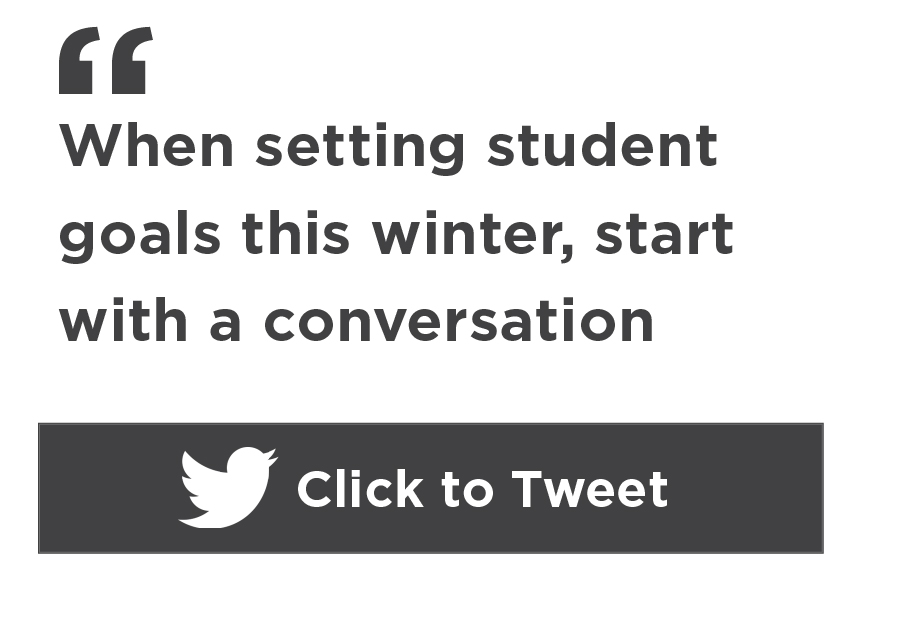Tap the word "Tweet" in the button
This screenshot has width=900, height=625.
589,489
